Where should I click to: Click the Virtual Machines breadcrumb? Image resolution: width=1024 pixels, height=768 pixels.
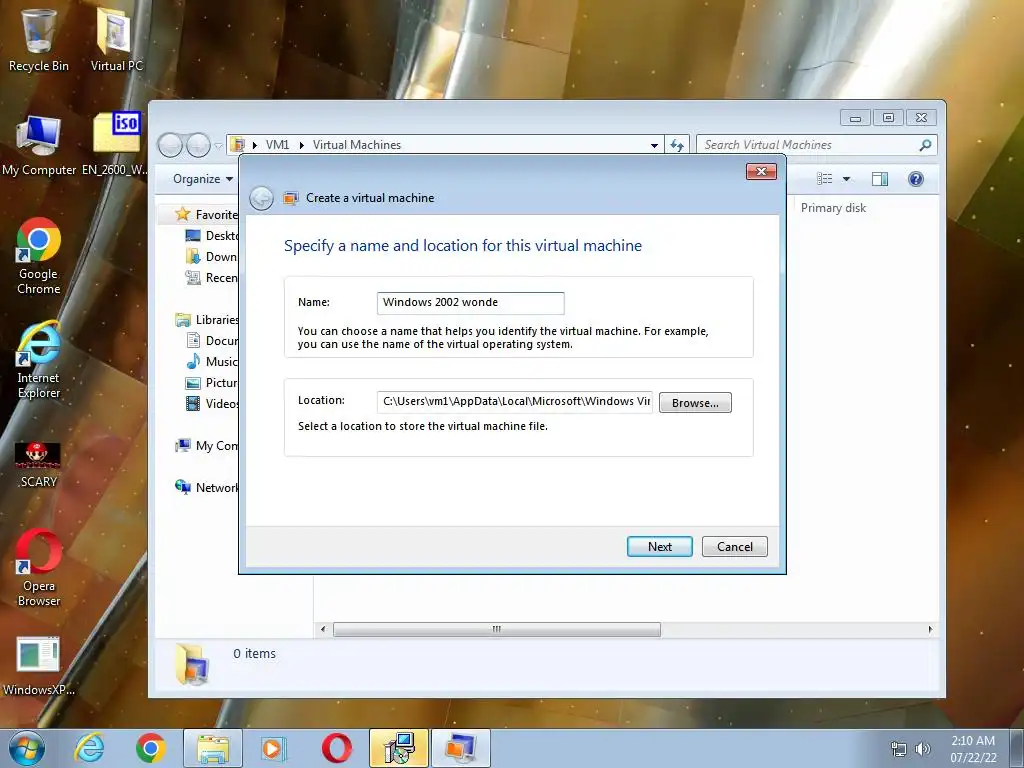(x=357, y=145)
